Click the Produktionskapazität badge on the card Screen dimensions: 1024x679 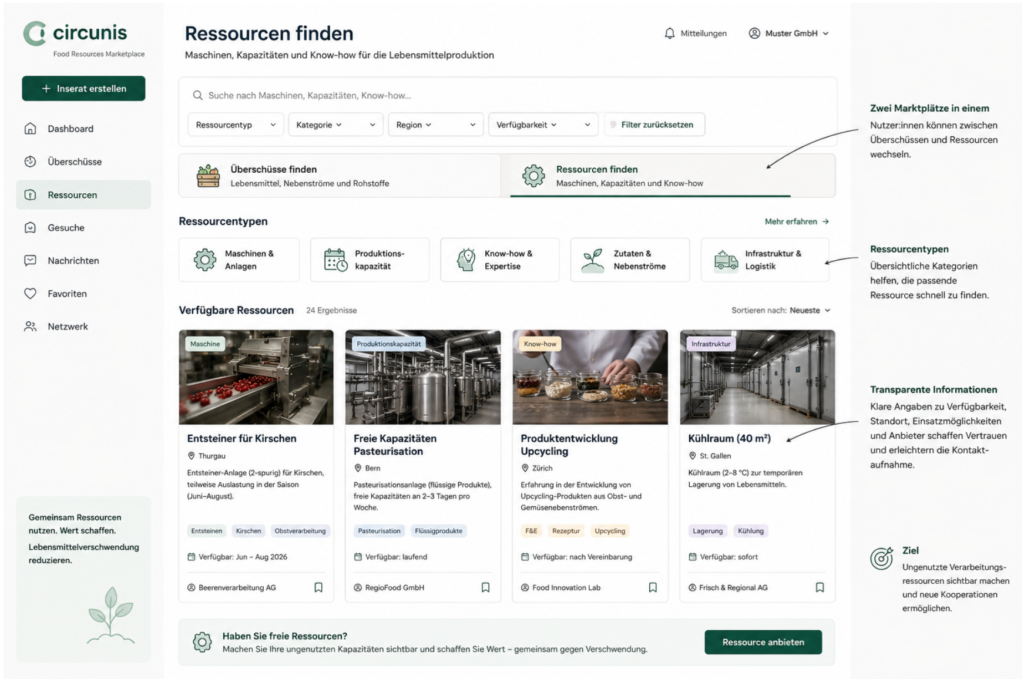389,344
